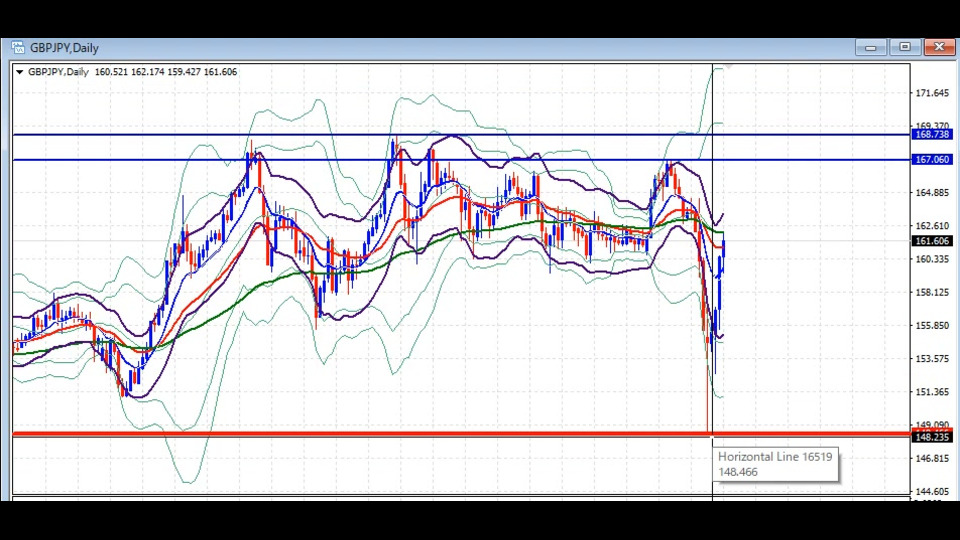
Task: Maximize the GBPJPY chart window
Action: (905, 47)
